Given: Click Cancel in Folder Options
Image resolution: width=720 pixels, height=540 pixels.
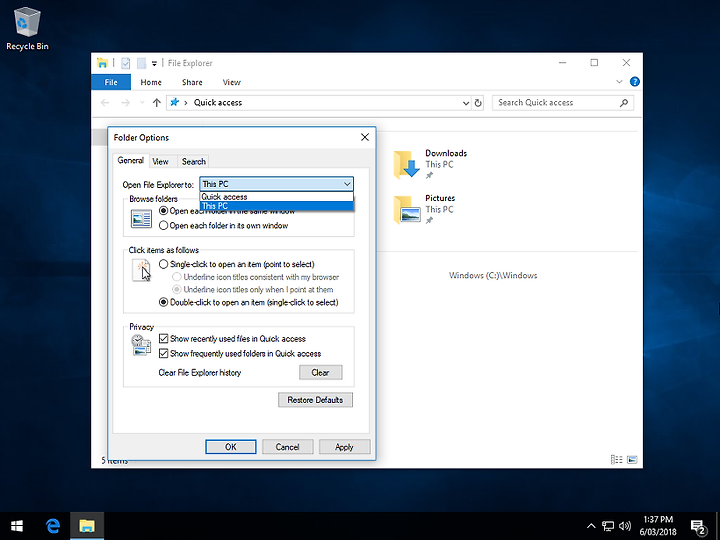Looking at the screenshot, I should 287,447.
